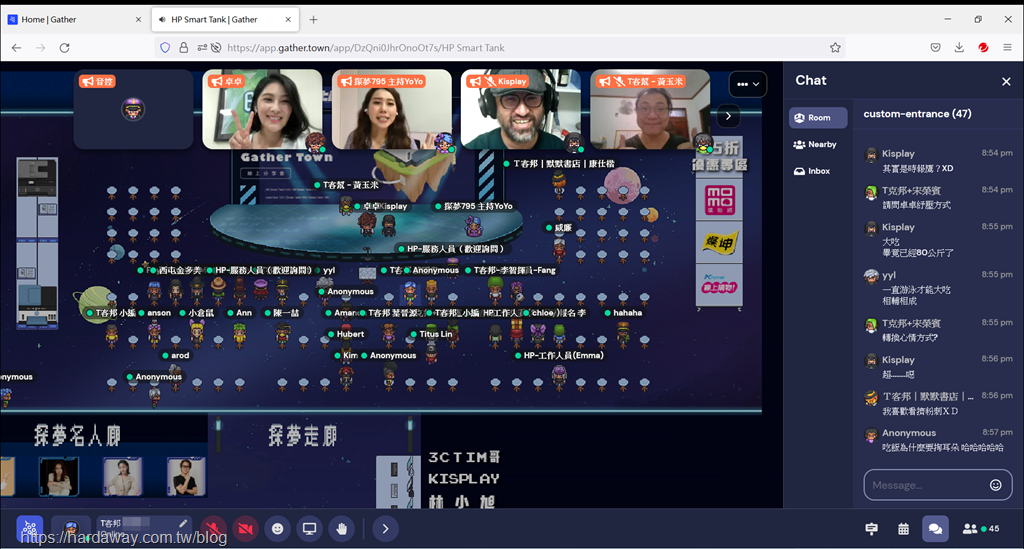Screen dimensions: 1024x549
Task: Click the PChome online shopping banner
Action: [719, 285]
